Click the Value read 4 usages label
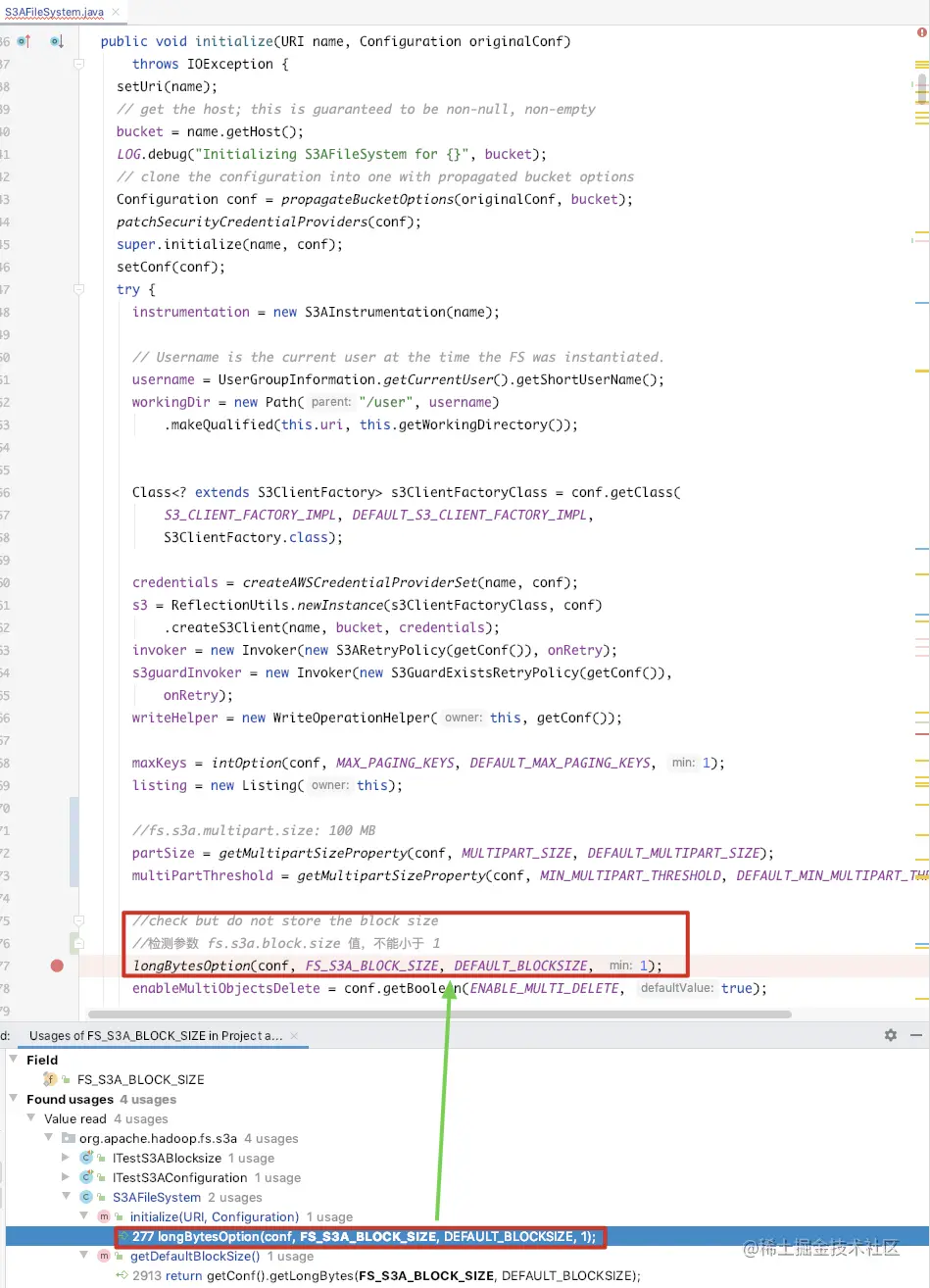 106,1118
